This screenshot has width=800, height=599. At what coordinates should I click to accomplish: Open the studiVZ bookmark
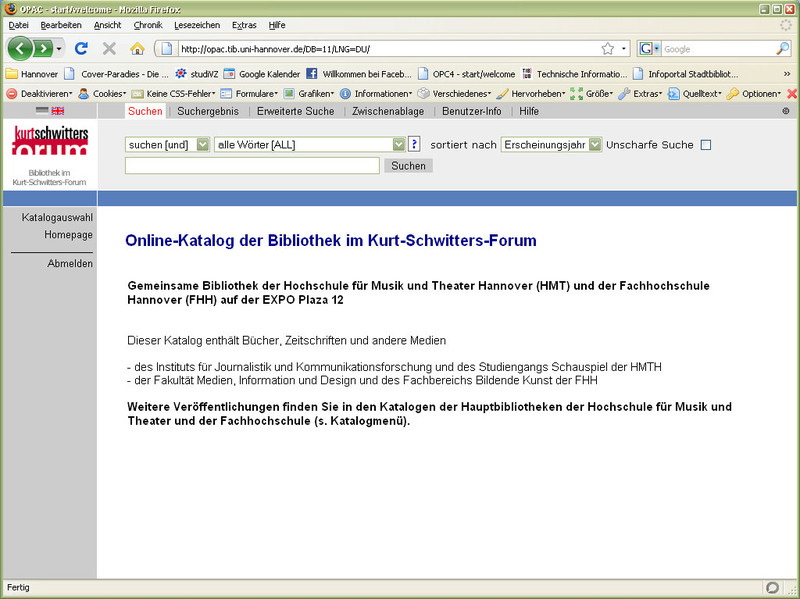196,74
